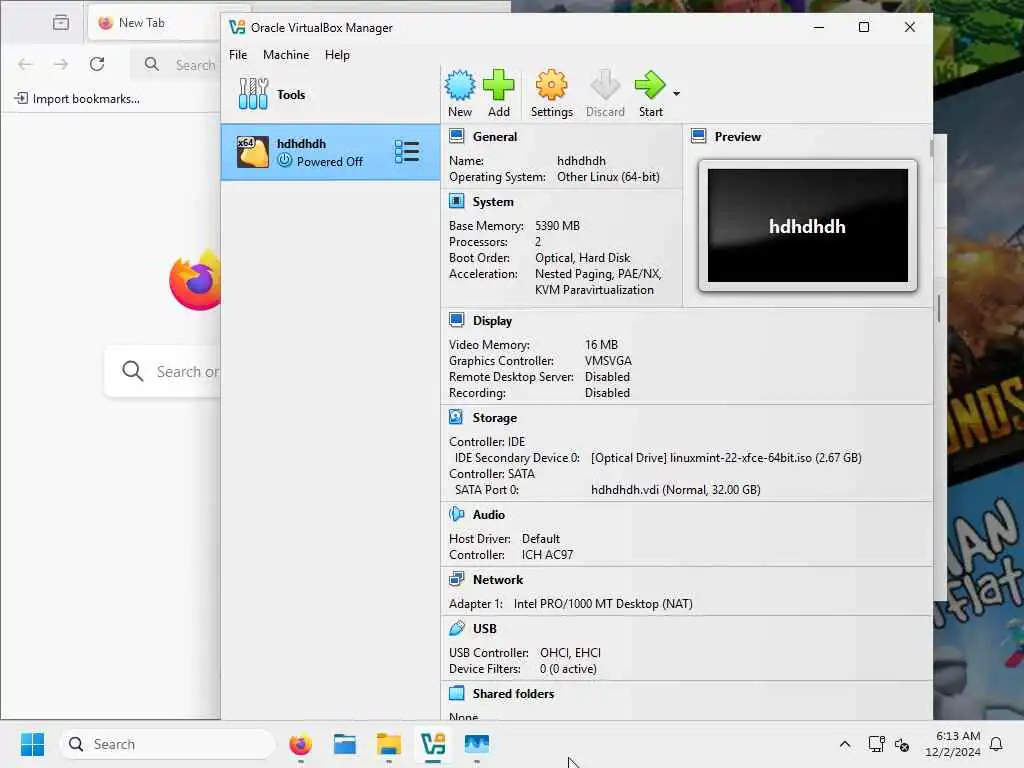Click the Other Linux (64-bit) value

pos(608,177)
